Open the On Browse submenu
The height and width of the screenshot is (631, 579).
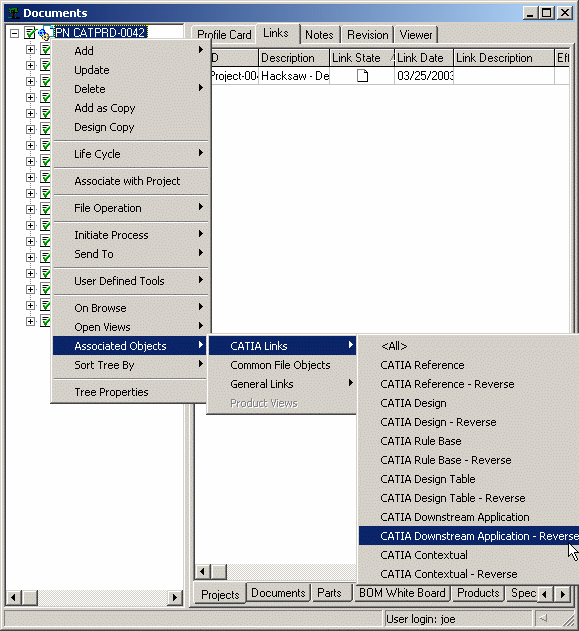130,308
